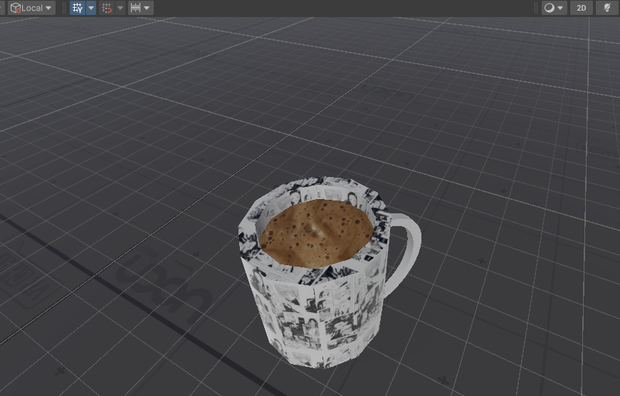Open the Local handle rotation dropdown
The height and width of the screenshot is (396, 620).
(31, 8)
